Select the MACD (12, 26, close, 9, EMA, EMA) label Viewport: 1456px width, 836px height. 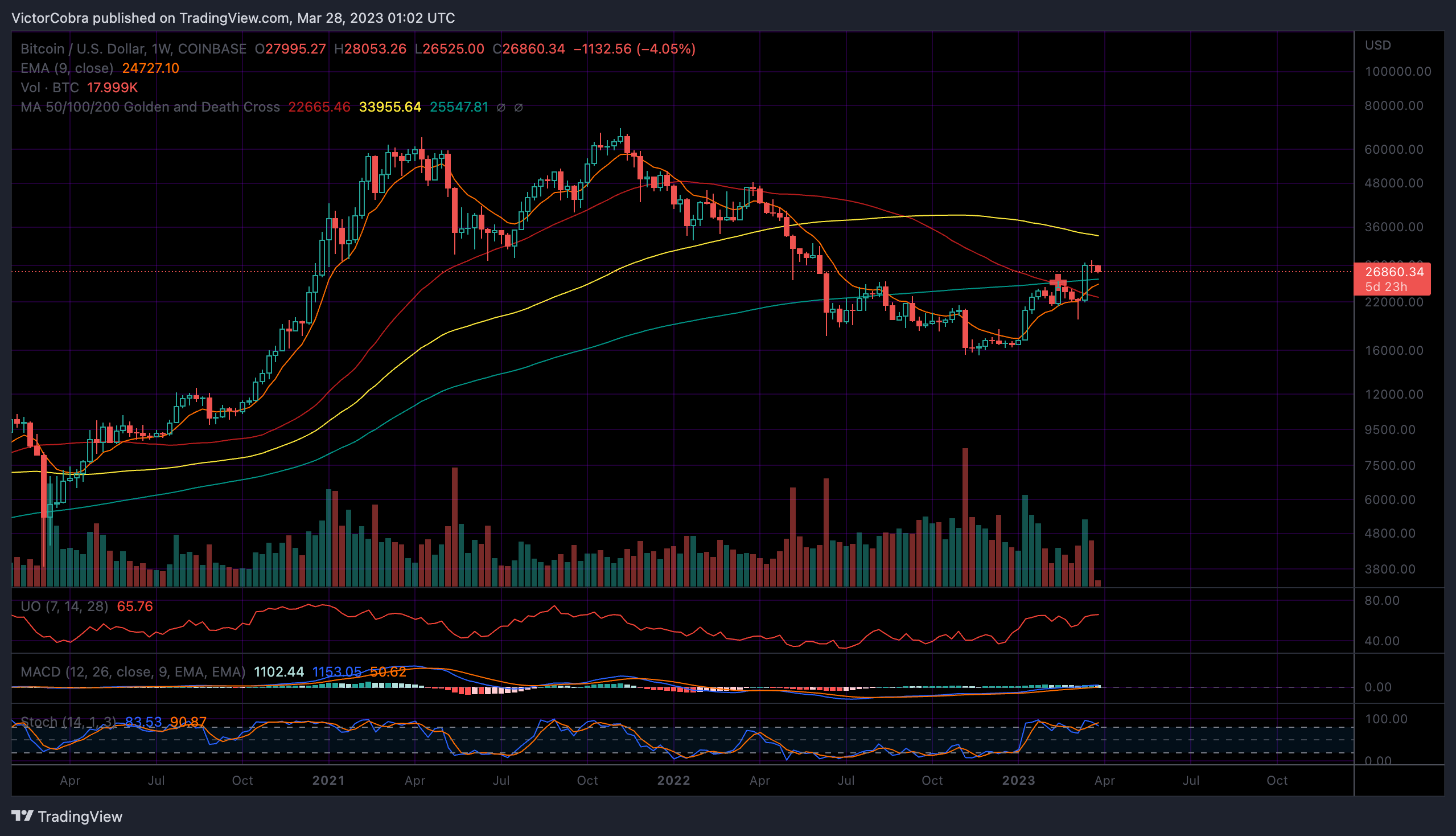tap(133, 672)
